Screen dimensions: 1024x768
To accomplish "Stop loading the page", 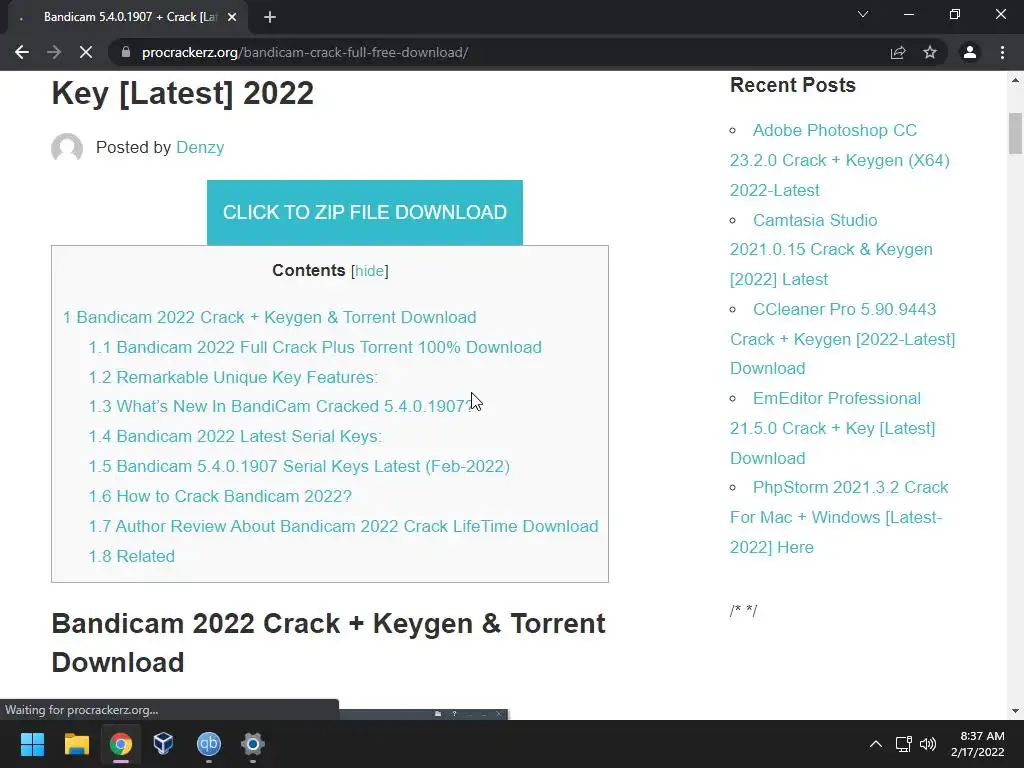I will click(x=86, y=52).
